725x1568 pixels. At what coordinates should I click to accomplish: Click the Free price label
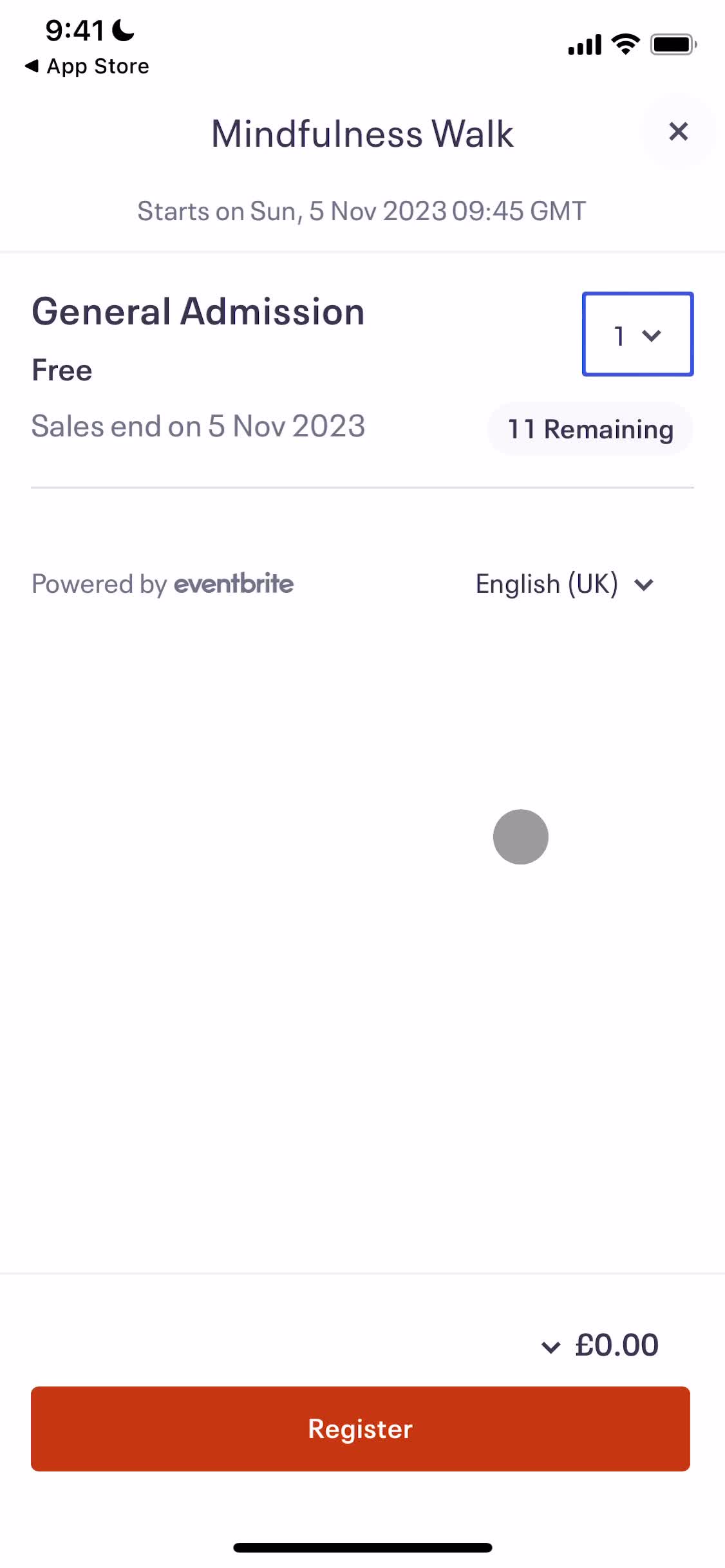point(62,369)
